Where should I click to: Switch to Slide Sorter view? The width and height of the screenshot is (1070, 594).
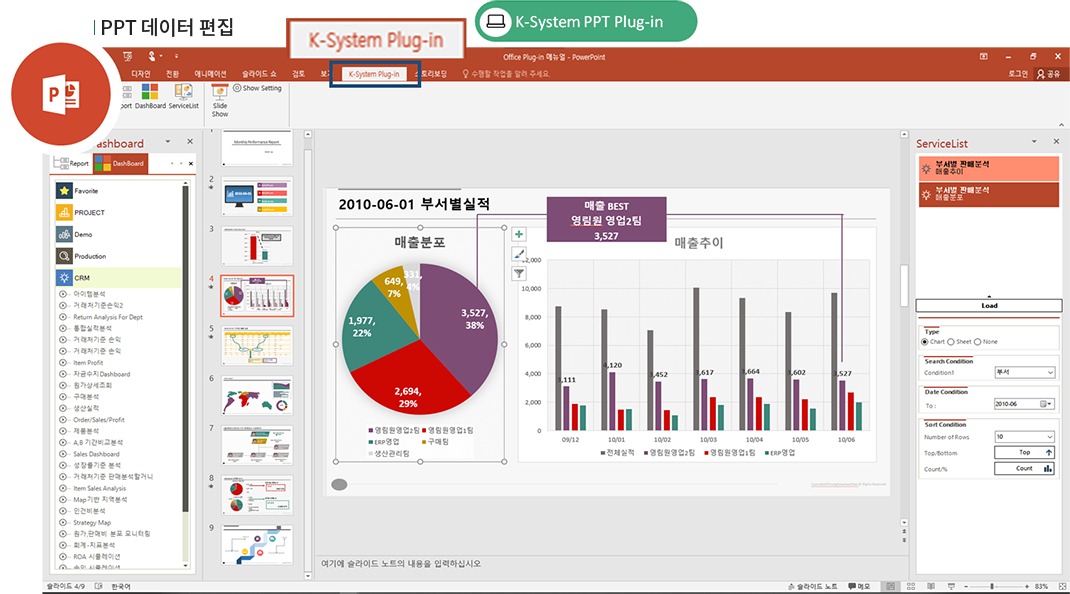(x=911, y=586)
